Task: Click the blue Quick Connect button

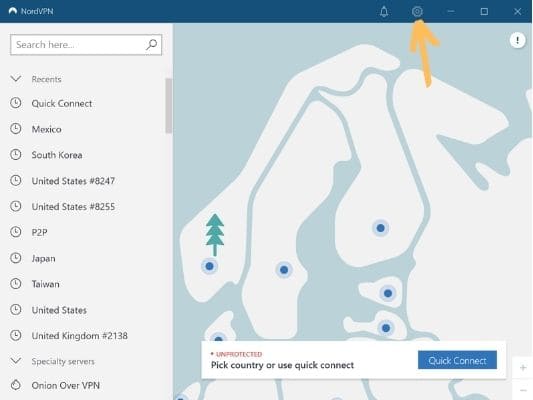Action: tap(457, 360)
